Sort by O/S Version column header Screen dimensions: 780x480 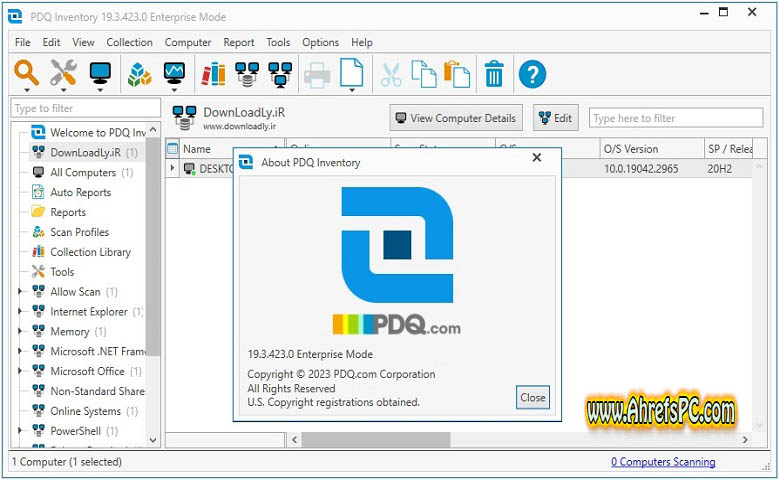click(x=652, y=149)
